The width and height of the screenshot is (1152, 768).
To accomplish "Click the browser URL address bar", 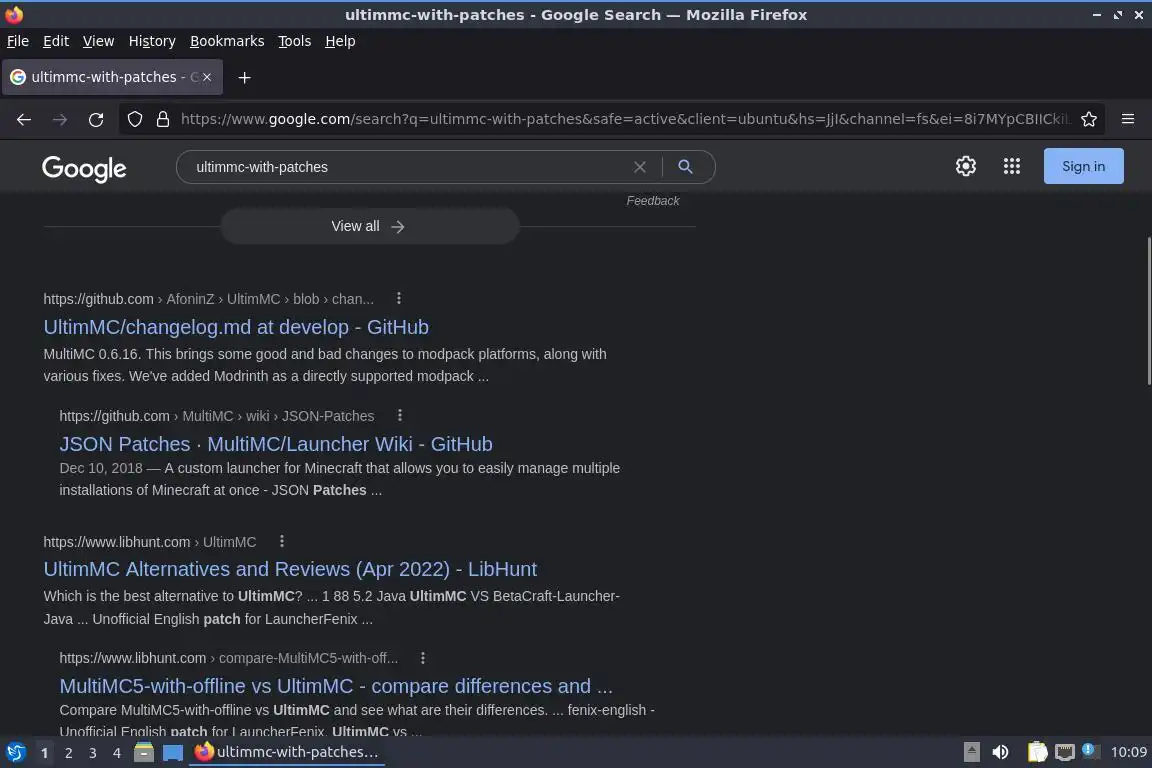I will [624, 119].
